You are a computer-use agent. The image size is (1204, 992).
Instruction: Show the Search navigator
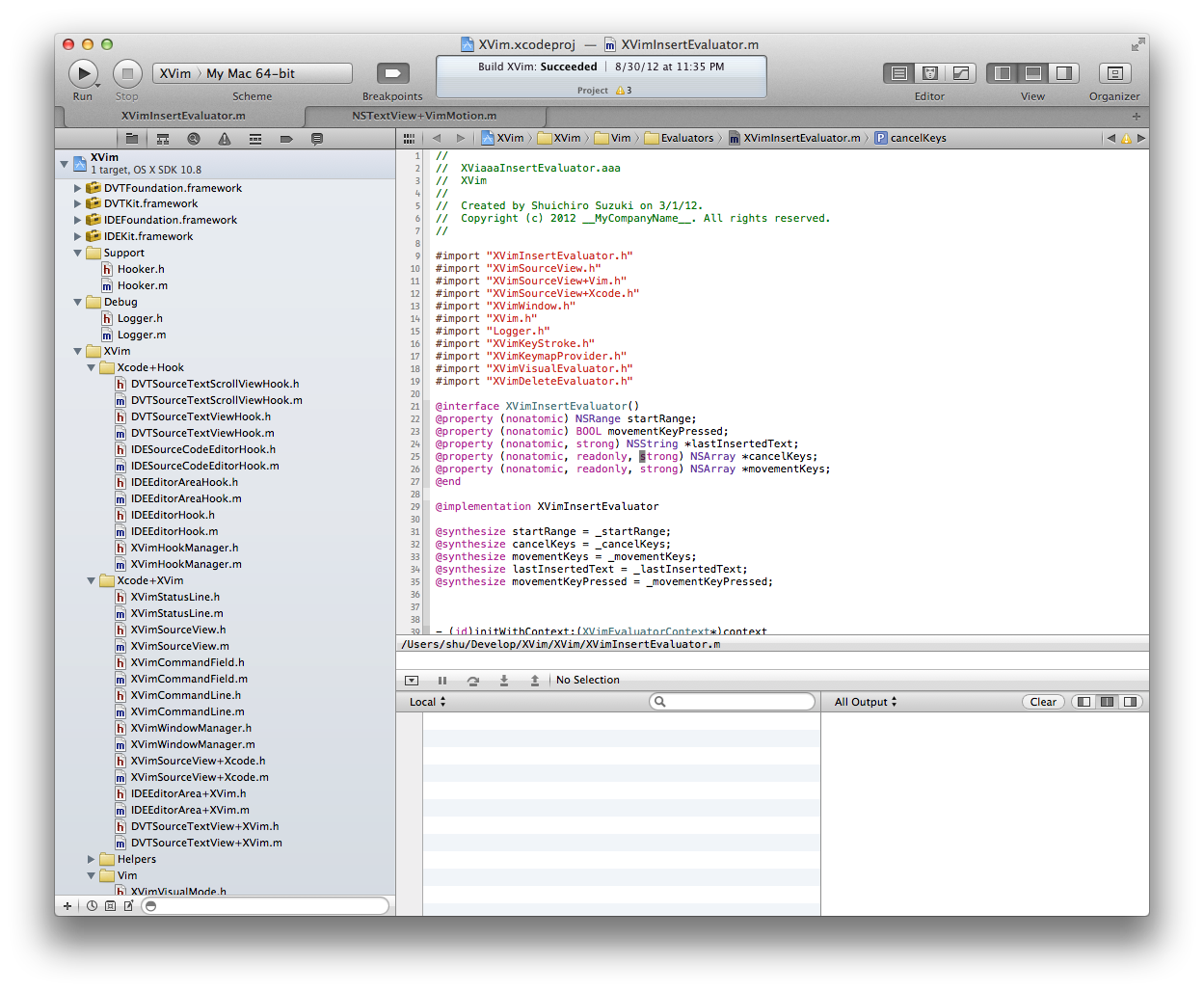[x=194, y=139]
